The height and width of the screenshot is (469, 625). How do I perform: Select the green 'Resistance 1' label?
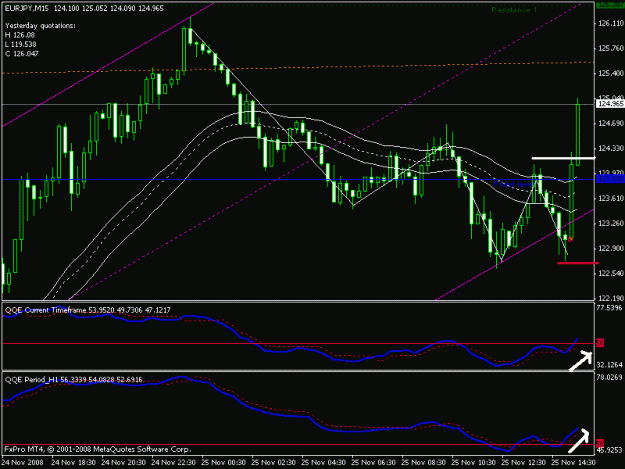pyautogui.click(x=514, y=10)
